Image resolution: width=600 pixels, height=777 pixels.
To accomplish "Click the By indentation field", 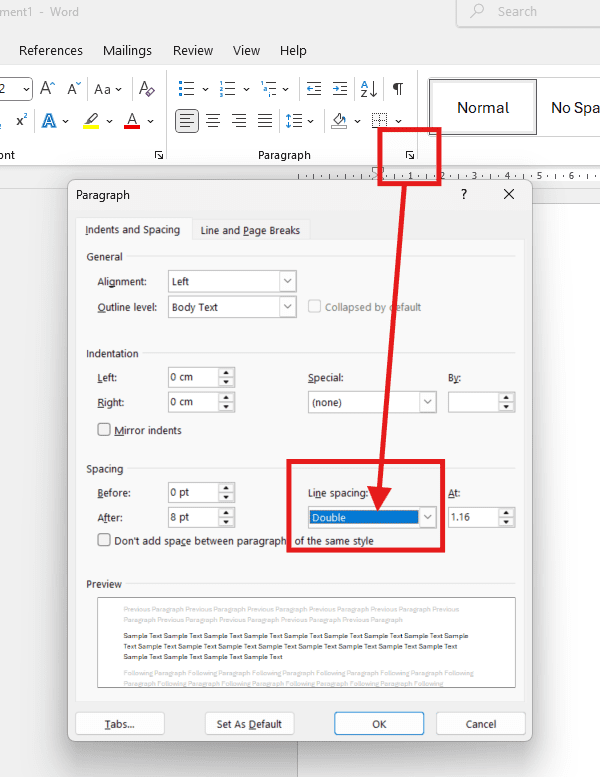I will click(473, 402).
